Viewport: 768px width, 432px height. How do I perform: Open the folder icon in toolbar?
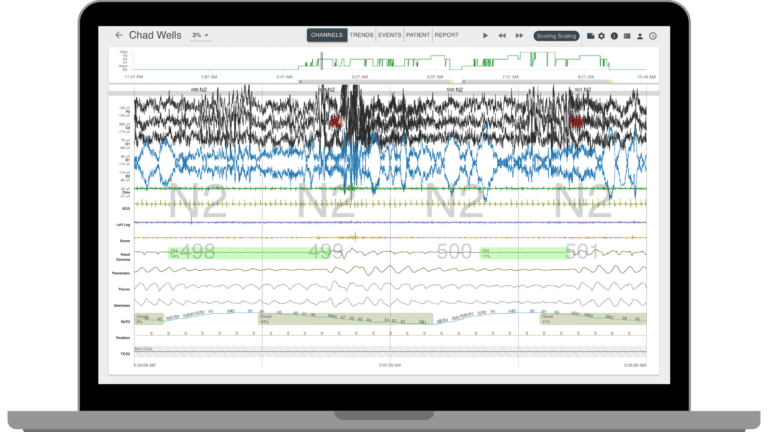pyautogui.click(x=590, y=36)
